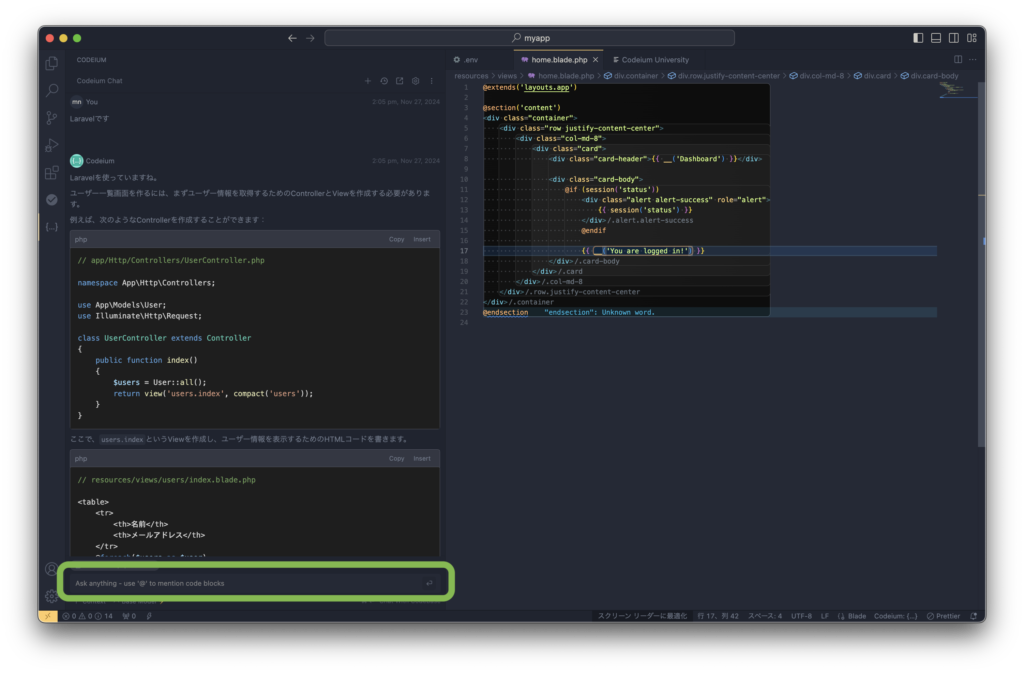The image size is (1024, 673).
Task: Click the editor vertical scrollbar
Action: click(981, 264)
